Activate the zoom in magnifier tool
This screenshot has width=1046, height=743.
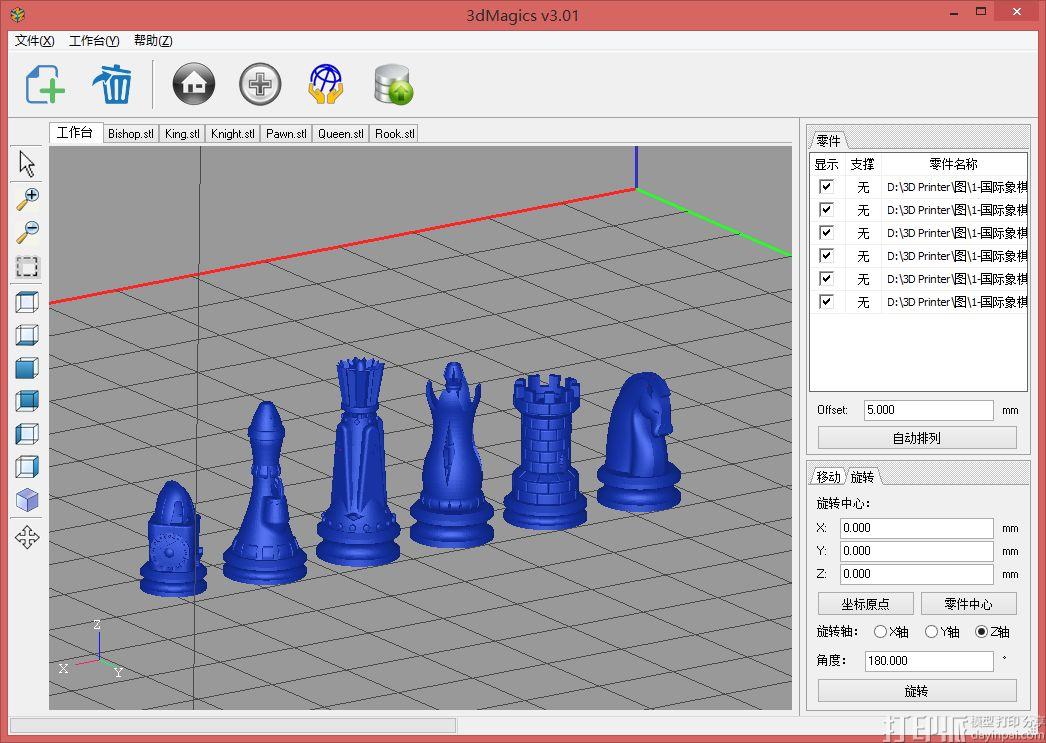point(27,198)
